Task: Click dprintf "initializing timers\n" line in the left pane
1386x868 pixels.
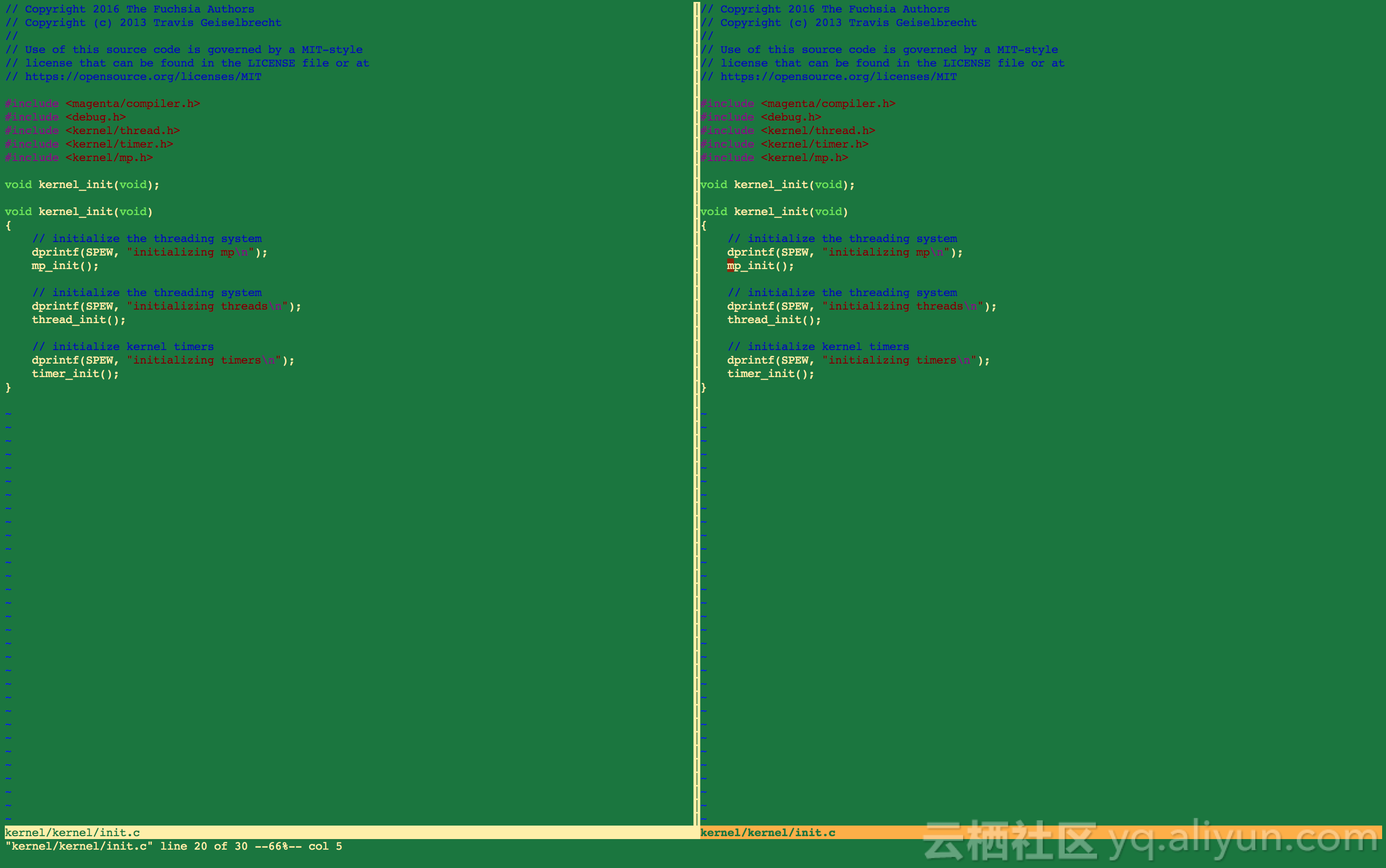Action: (163, 361)
